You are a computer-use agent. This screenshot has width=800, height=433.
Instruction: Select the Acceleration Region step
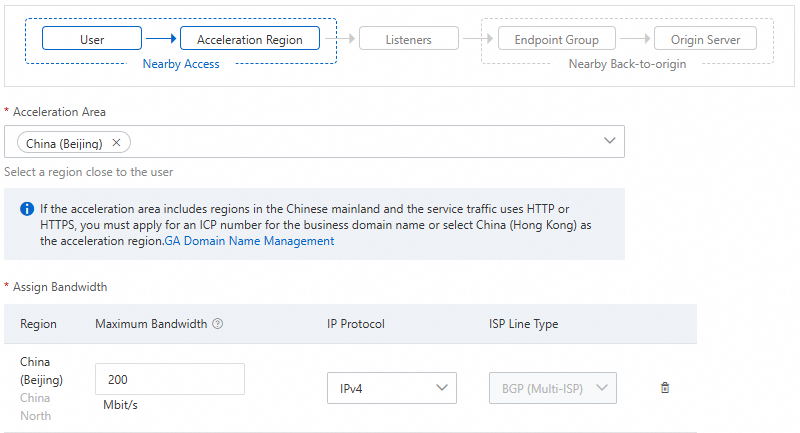(249, 39)
